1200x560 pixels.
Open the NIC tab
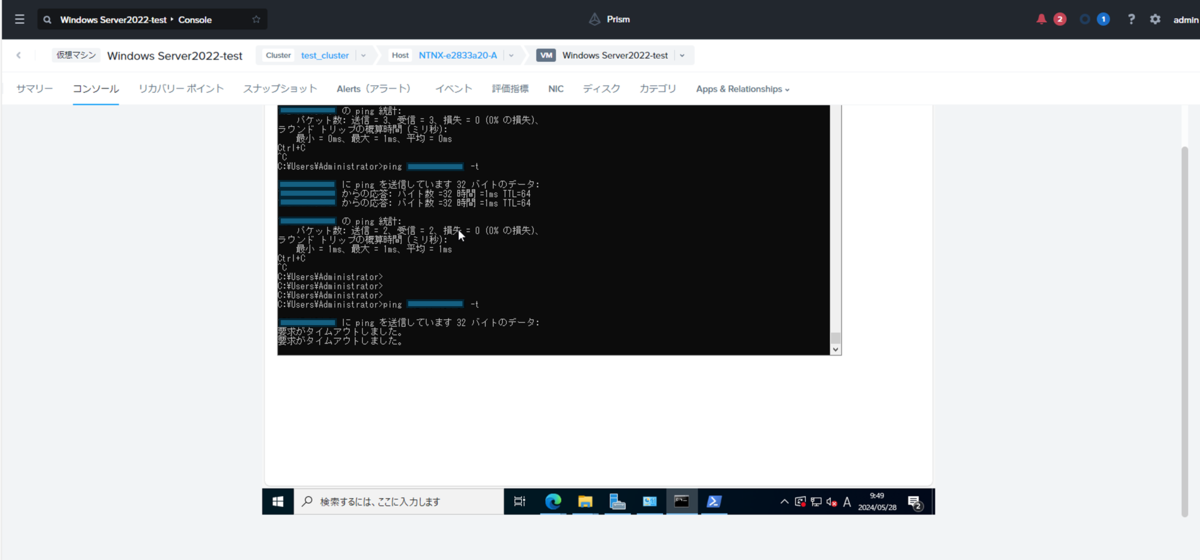[556, 89]
